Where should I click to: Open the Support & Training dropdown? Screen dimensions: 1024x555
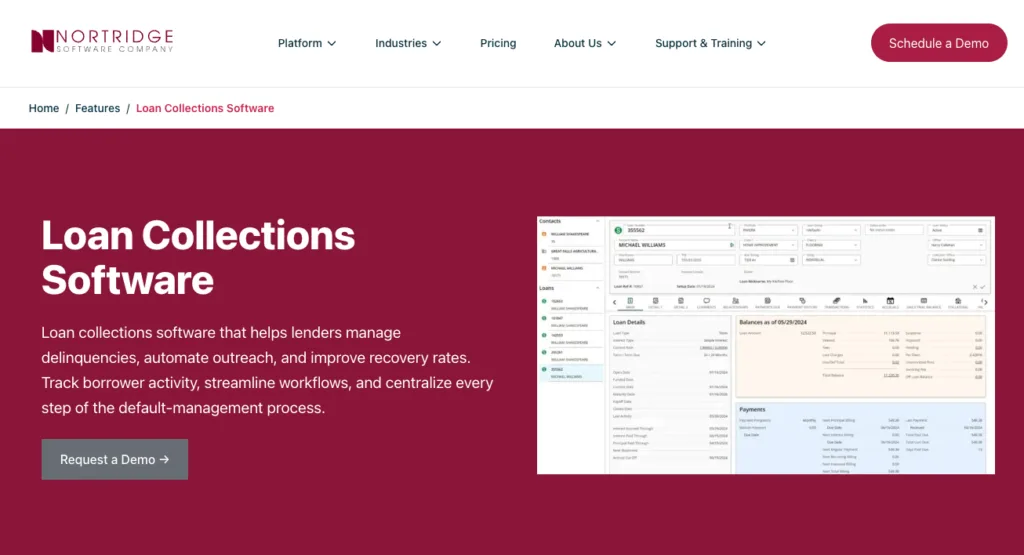click(711, 43)
